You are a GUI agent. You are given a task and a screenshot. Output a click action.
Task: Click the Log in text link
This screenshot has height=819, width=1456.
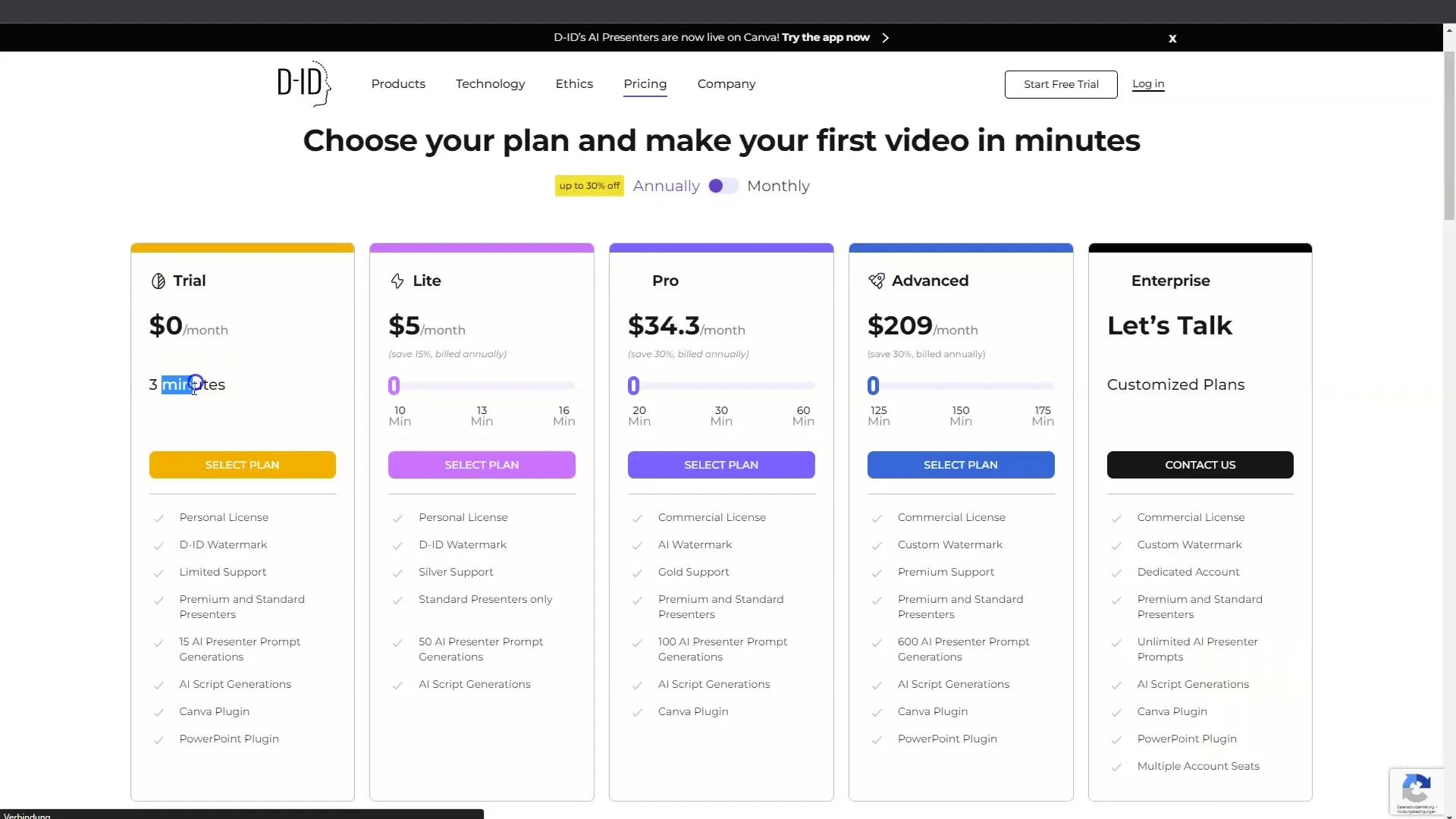click(x=1148, y=83)
